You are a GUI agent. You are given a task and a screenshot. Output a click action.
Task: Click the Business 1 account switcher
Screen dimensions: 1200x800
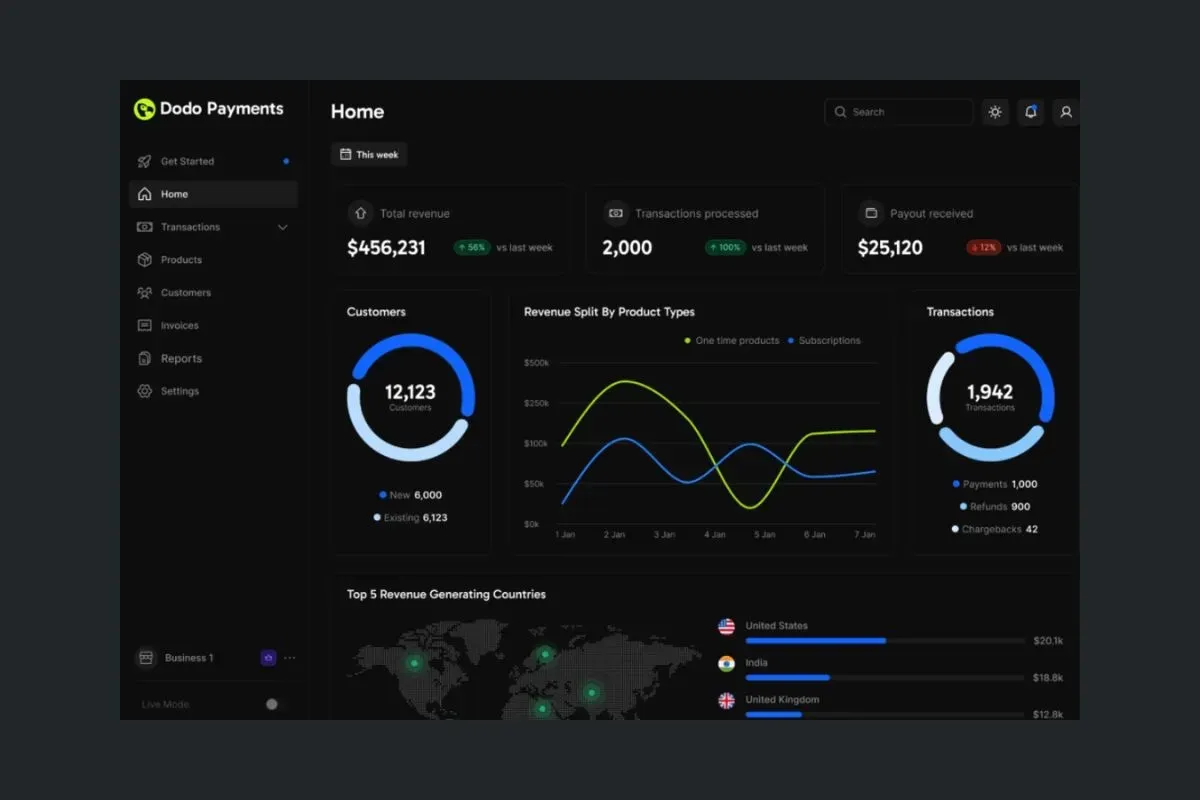point(188,658)
